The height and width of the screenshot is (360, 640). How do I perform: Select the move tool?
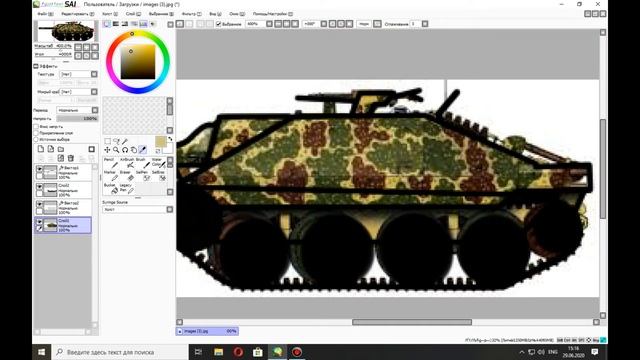[107, 150]
